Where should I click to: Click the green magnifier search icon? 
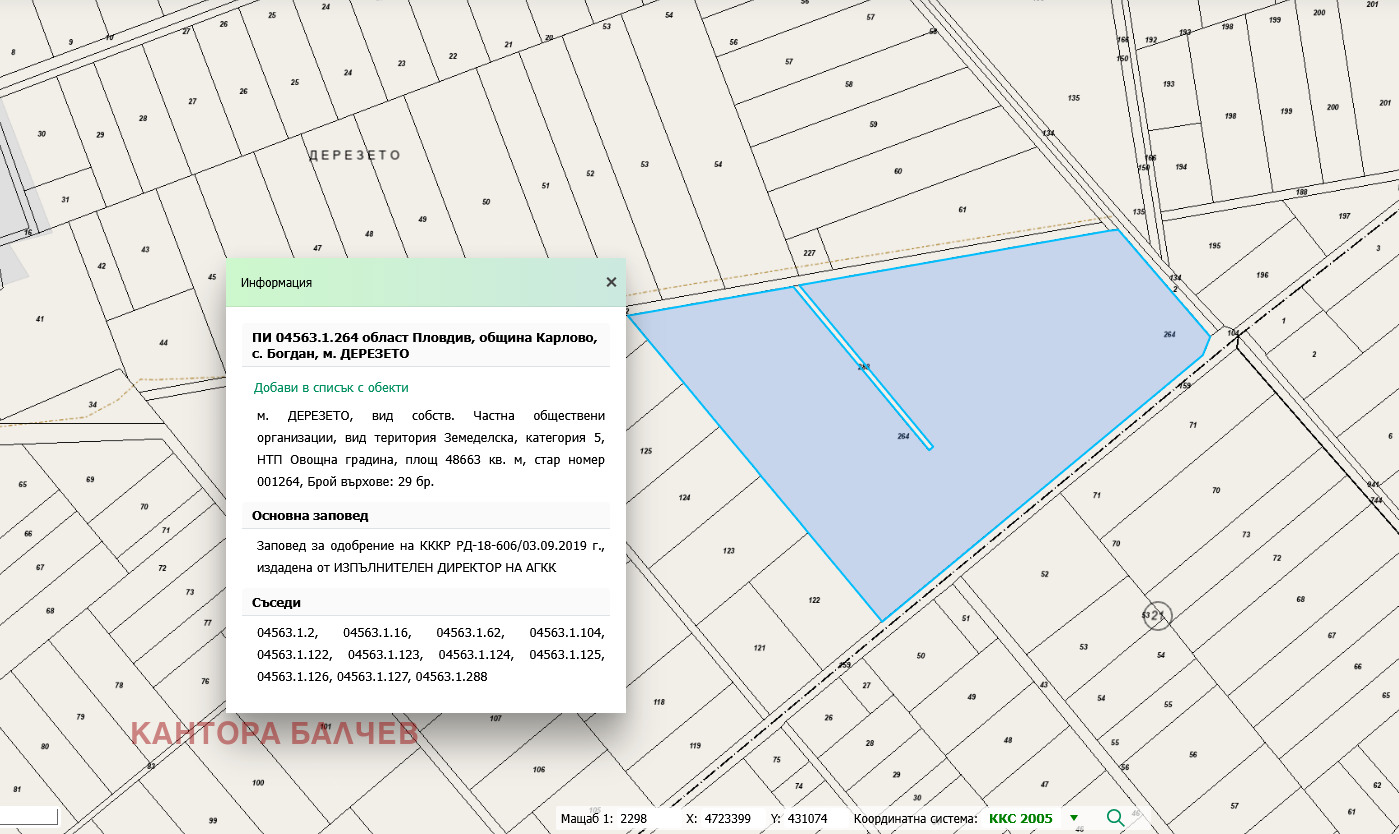point(1115,818)
